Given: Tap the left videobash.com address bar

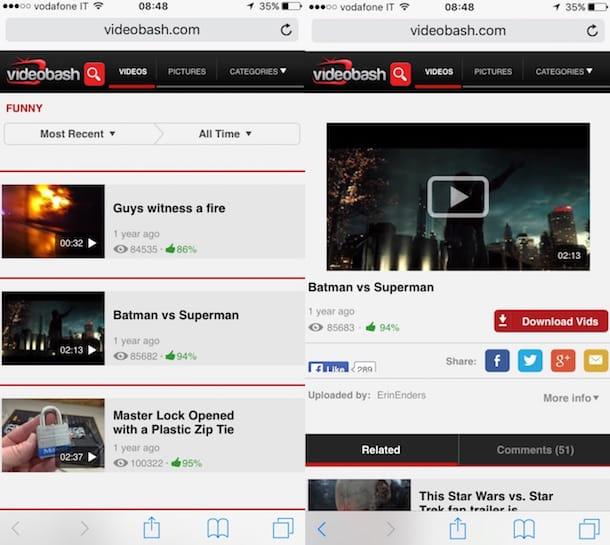Looking at the screenshot, I should pyautogui.click(x=152, y=30).
